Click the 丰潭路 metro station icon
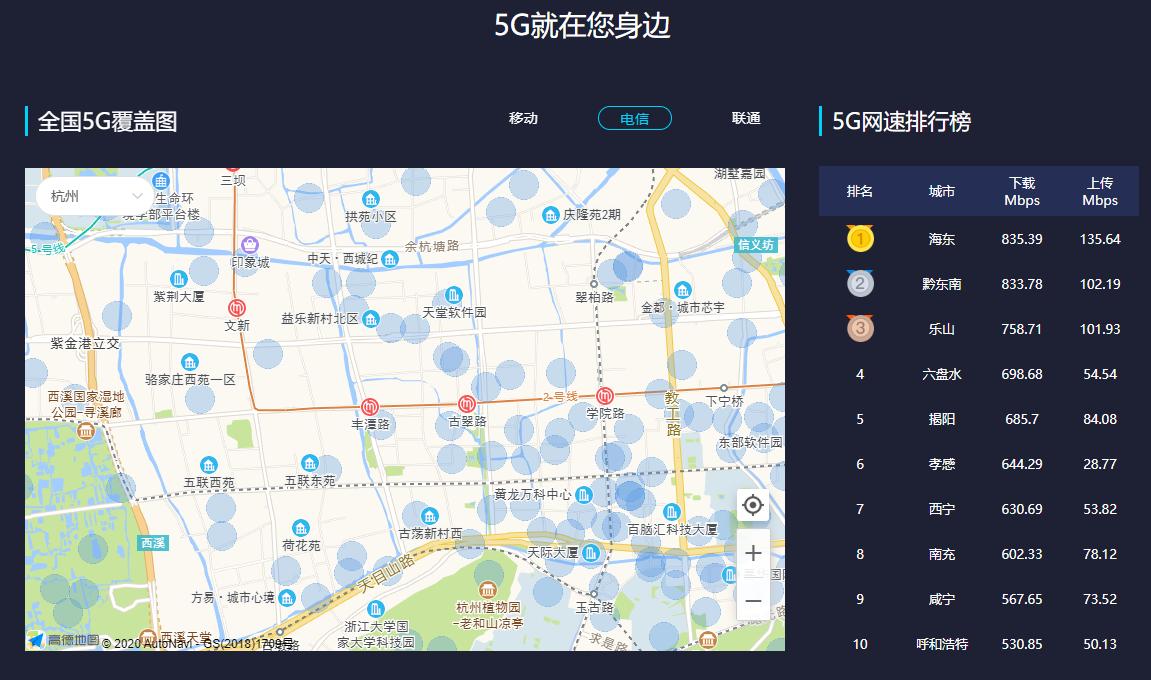Viewport: 1151px width, 680px height. [370, 406]
